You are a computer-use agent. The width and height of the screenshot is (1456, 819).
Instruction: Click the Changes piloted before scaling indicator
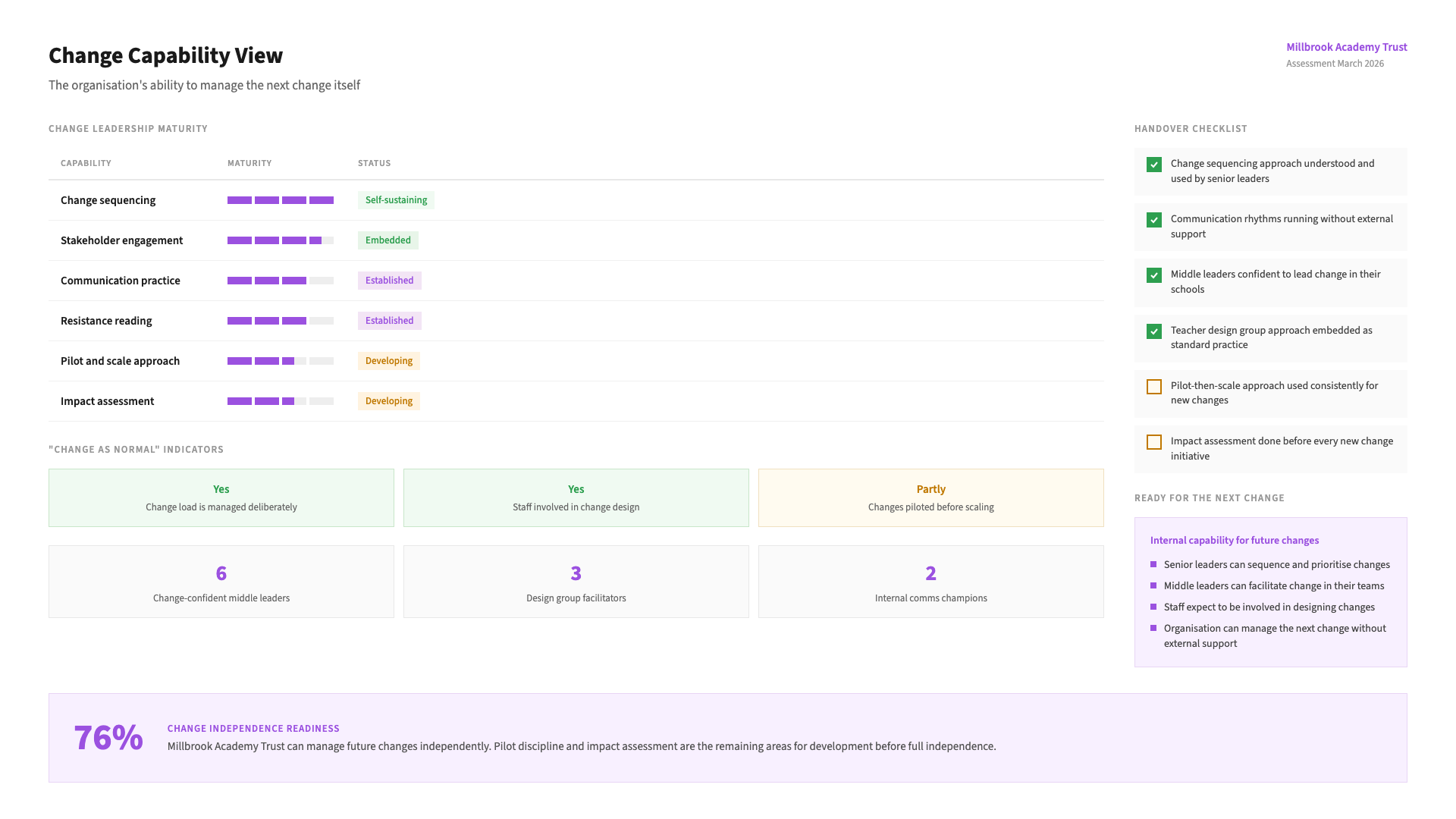[x=930, y=498]
